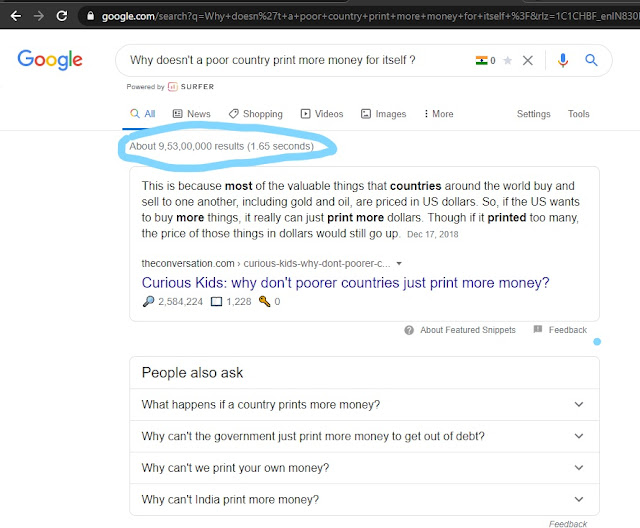The image size is (640, 528).
Task: Click the People also ask heading
Action: [x=192, y=373]
